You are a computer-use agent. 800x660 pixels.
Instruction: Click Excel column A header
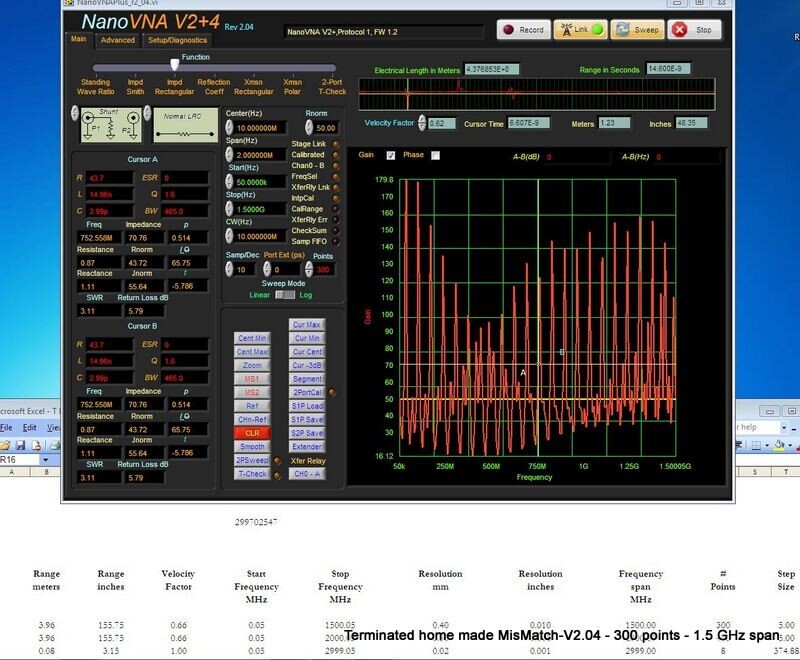pyautogui.click(x=12, y=472)
